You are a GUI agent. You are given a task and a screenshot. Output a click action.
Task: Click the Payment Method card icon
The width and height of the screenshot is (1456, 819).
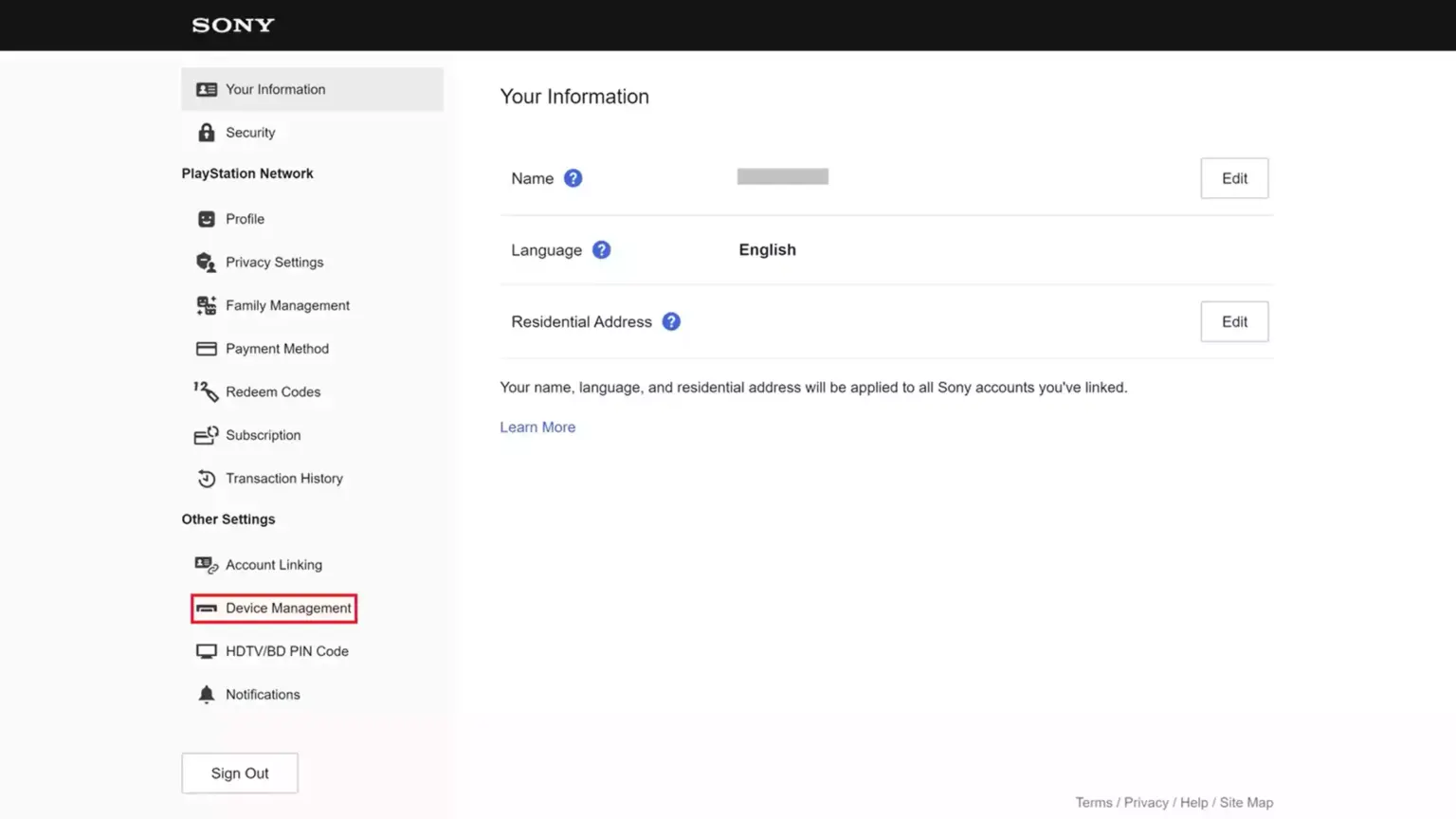pyautogui.click(x=206, y=349)
